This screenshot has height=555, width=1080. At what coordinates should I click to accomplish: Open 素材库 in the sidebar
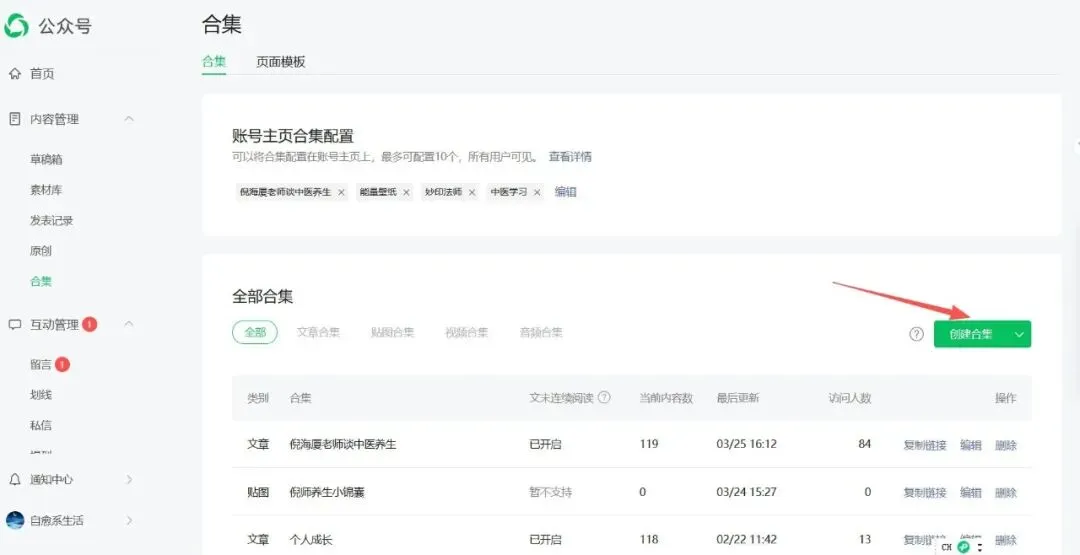coord(46,189)
